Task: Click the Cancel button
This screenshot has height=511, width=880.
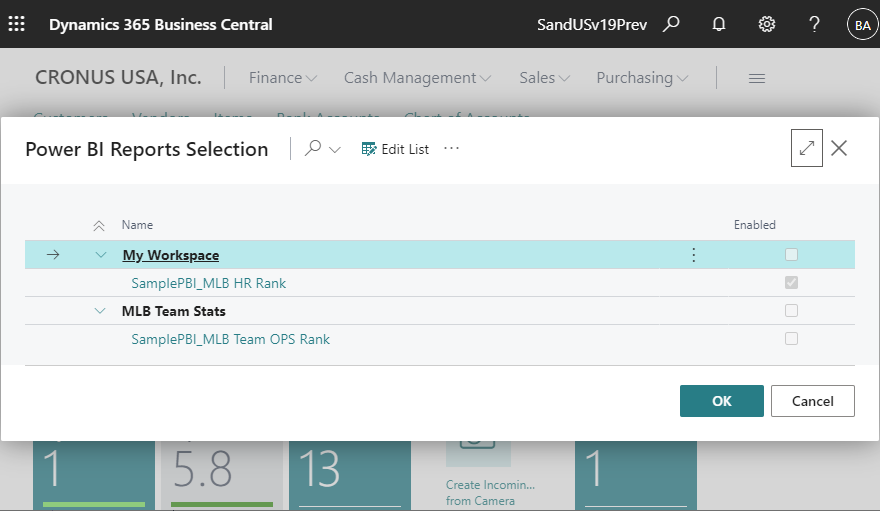Action: pos(813,401)
